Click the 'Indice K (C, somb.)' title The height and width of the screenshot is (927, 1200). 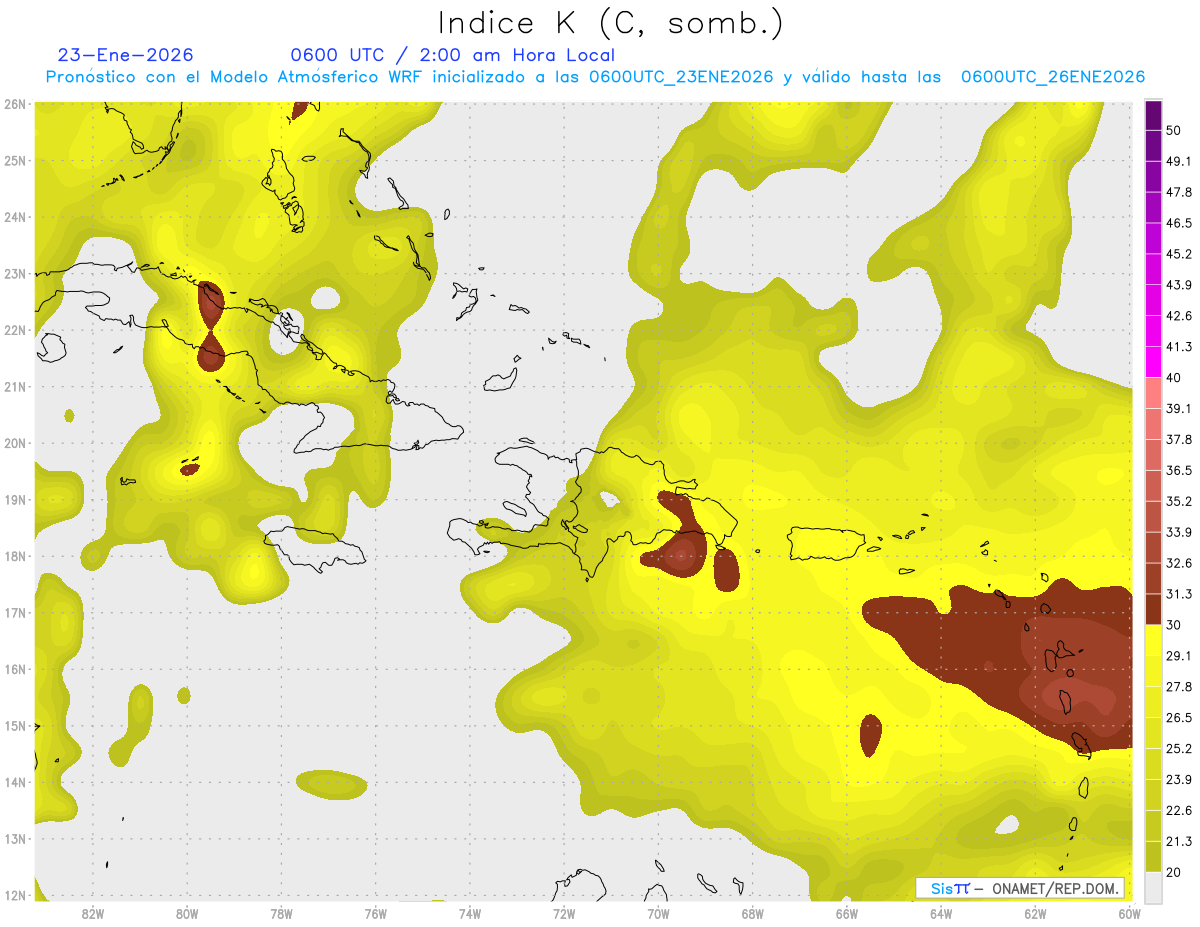[610, 23]
